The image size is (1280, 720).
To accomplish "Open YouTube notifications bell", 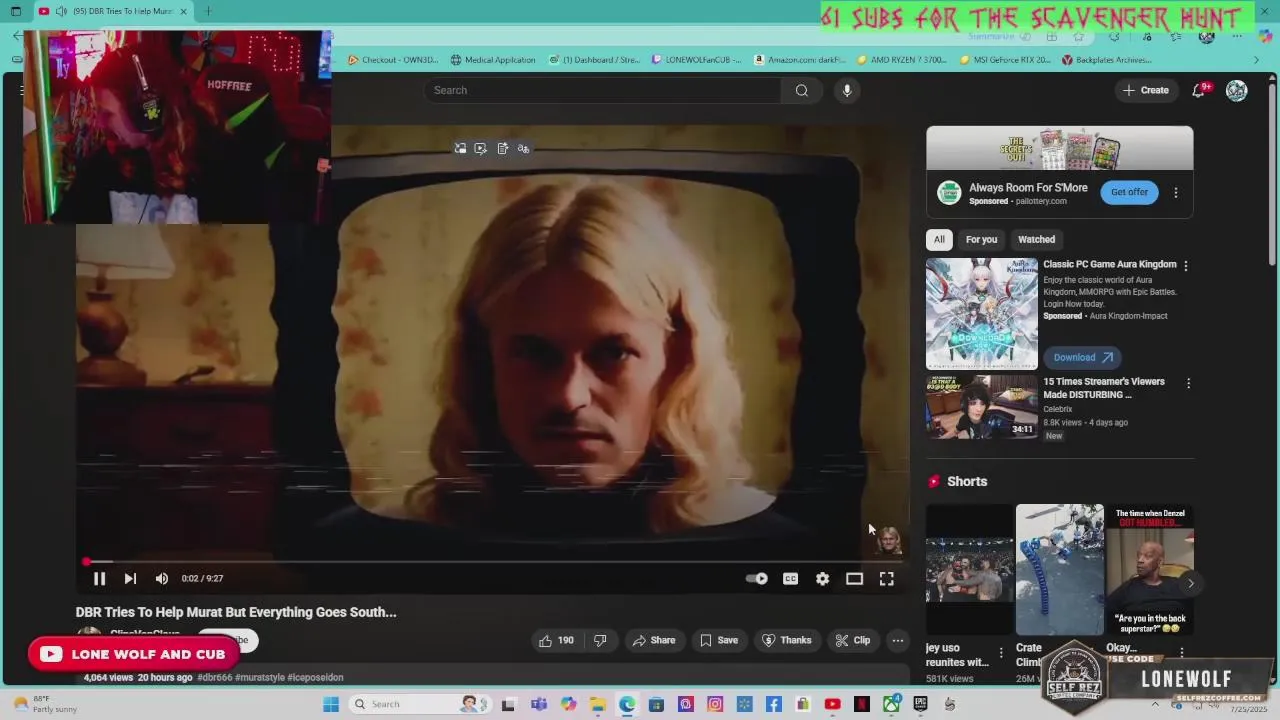I will coord(1199,90).
